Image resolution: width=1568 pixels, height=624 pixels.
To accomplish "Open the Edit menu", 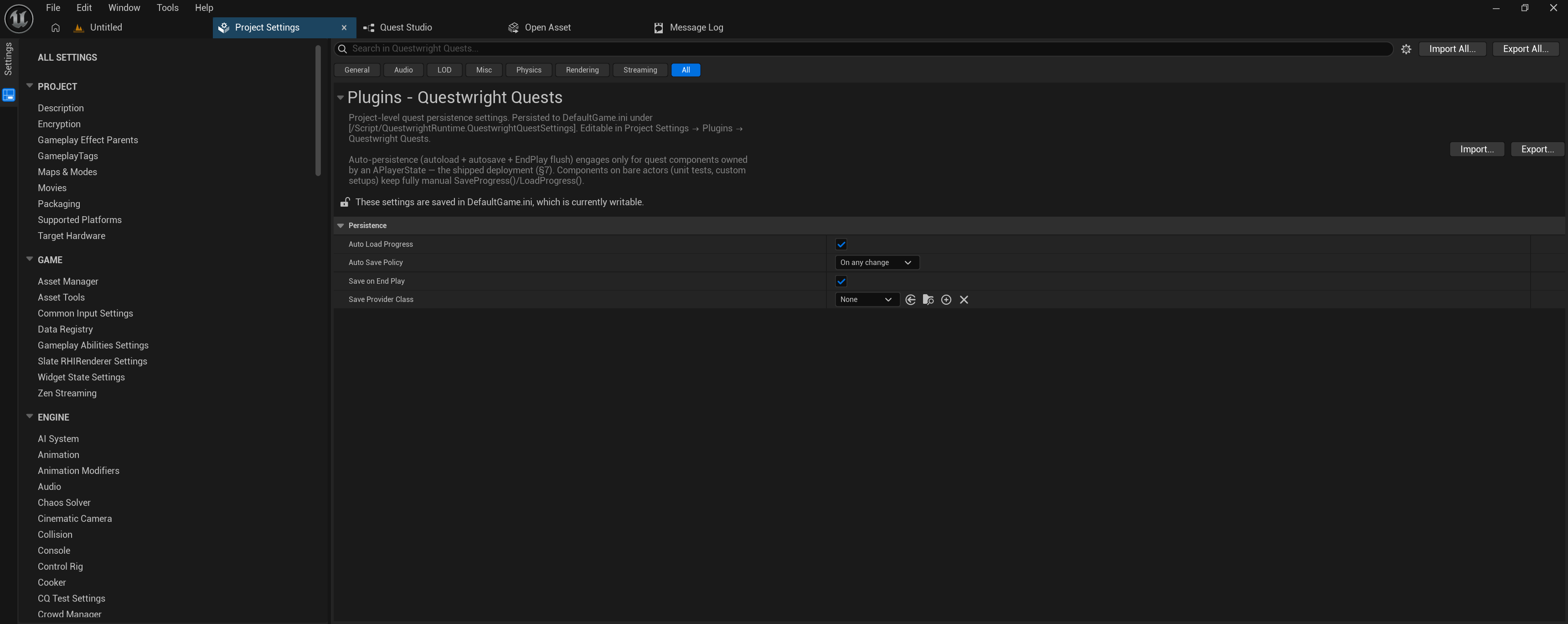I will [x=84, y=8].
